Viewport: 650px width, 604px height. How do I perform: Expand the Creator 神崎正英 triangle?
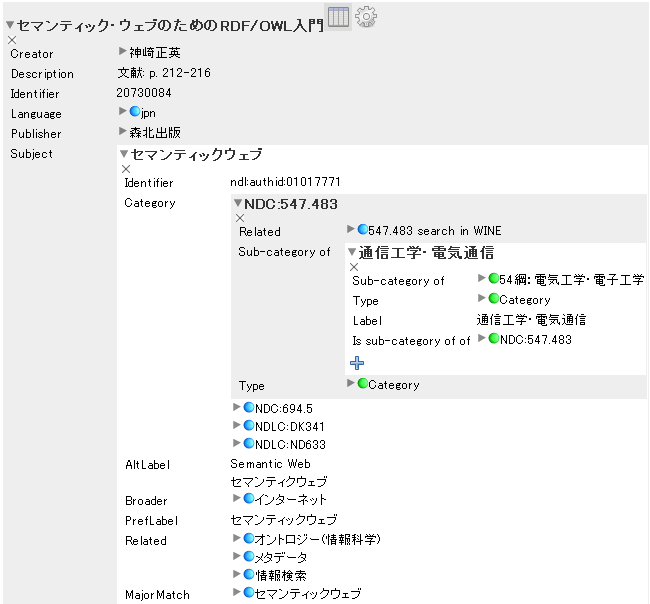point(122,51)
